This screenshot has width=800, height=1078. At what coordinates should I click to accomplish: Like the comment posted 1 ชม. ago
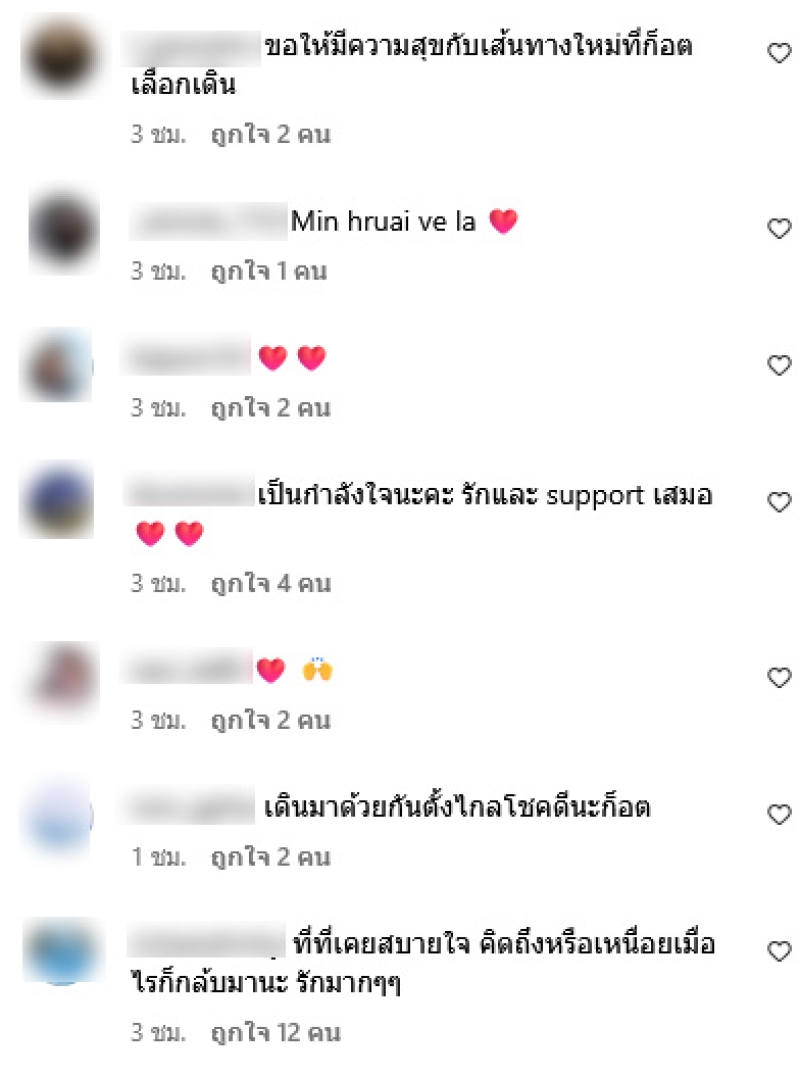(x=779, y=814)
